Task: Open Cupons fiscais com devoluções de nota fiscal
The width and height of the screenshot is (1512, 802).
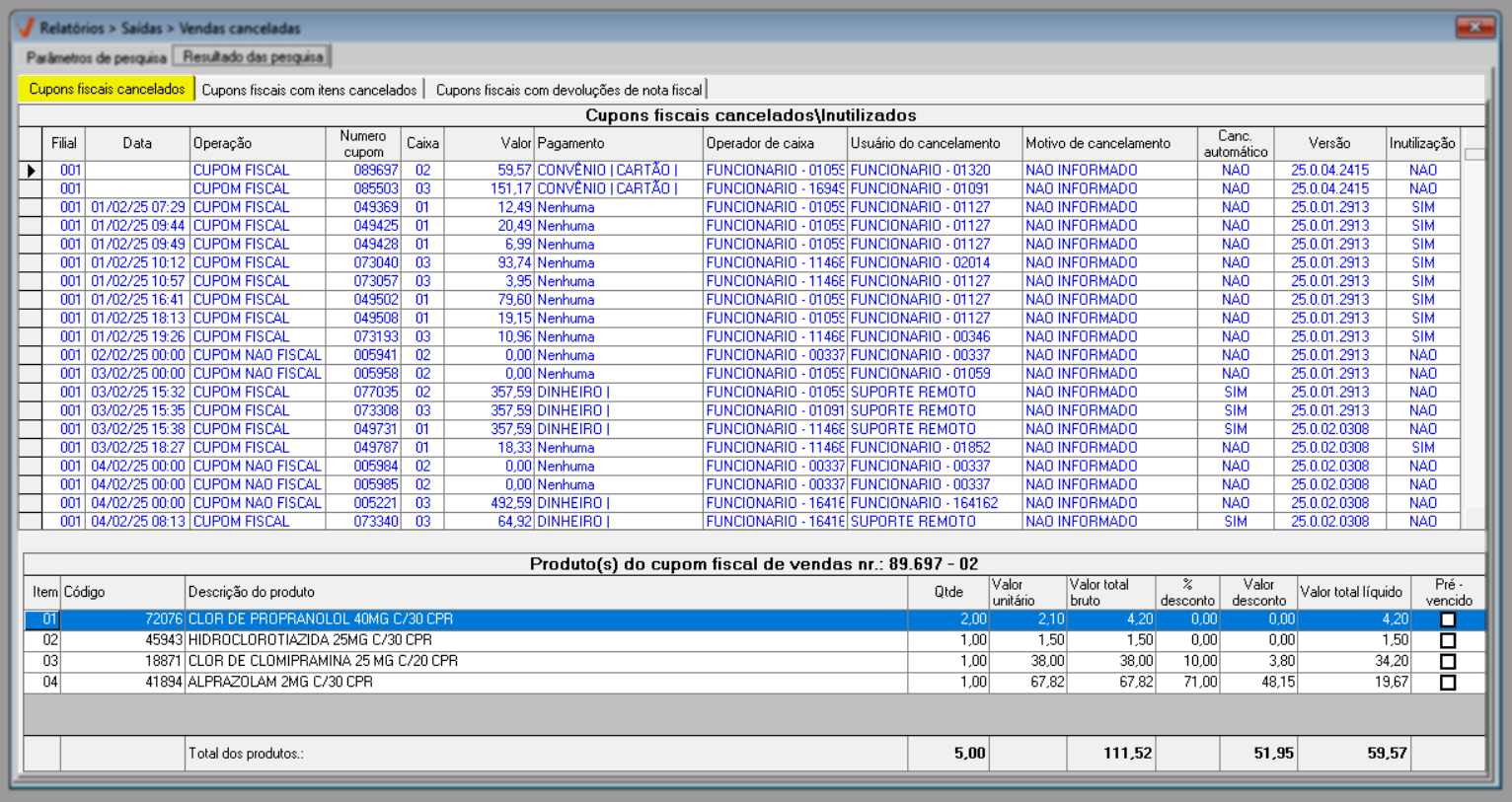Action: [x=568, y=90]
